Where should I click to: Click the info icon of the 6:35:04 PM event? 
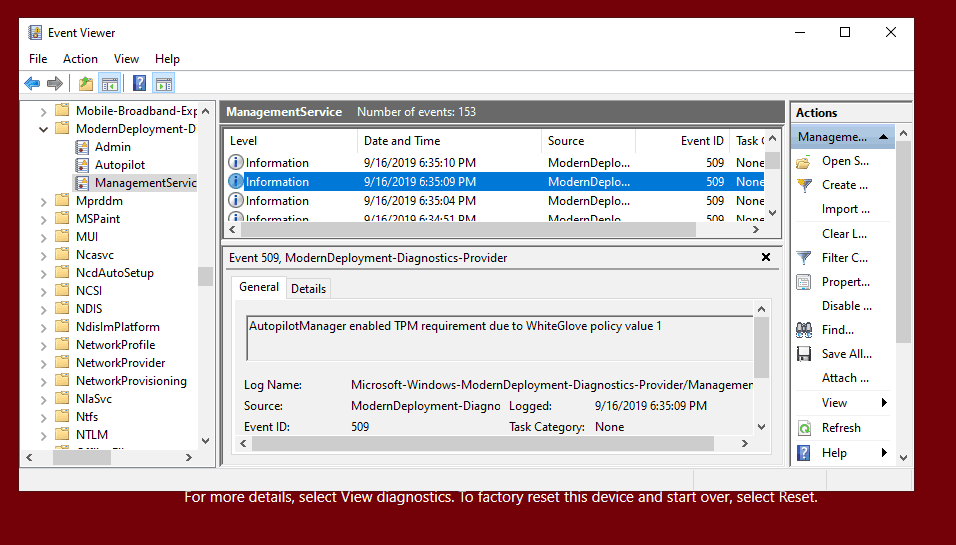[235, 201]
